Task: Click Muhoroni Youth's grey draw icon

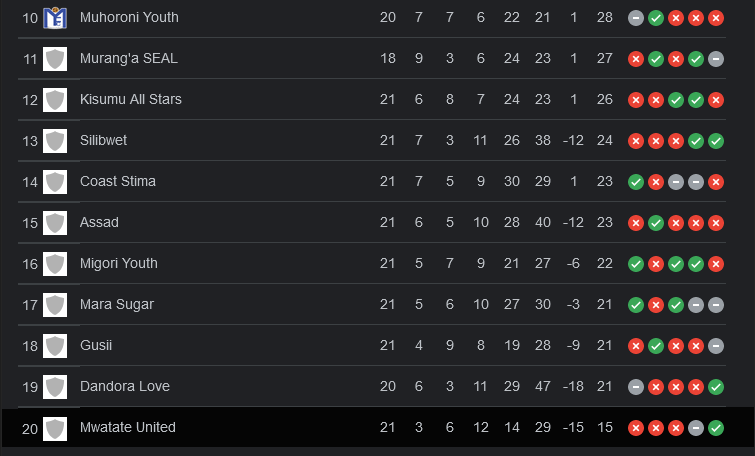Action: click(x=636, y=18)
